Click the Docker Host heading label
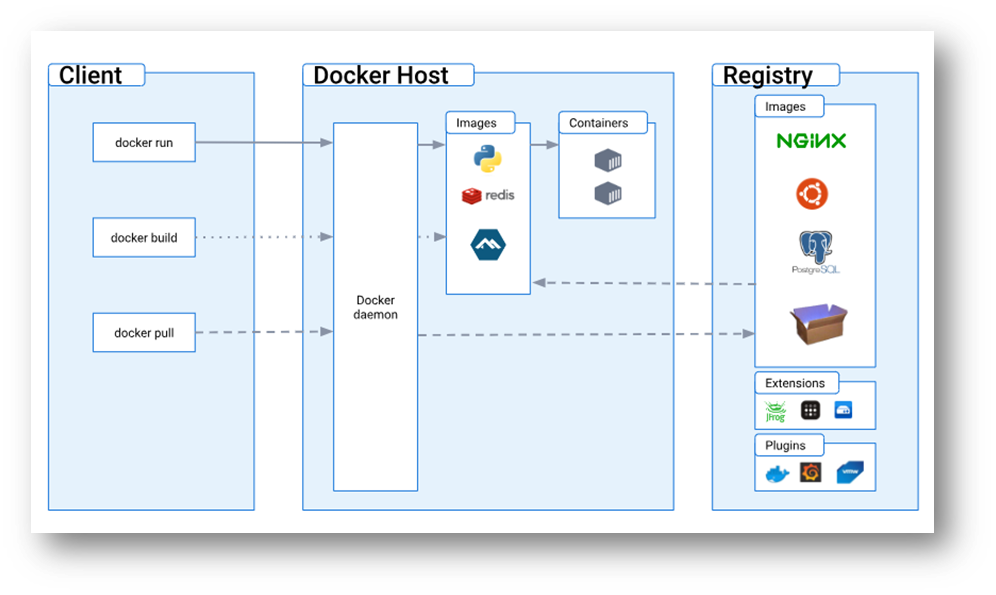The height and width of the screenshot is (595, 996). pyautogui.click(x=380, y=75)
